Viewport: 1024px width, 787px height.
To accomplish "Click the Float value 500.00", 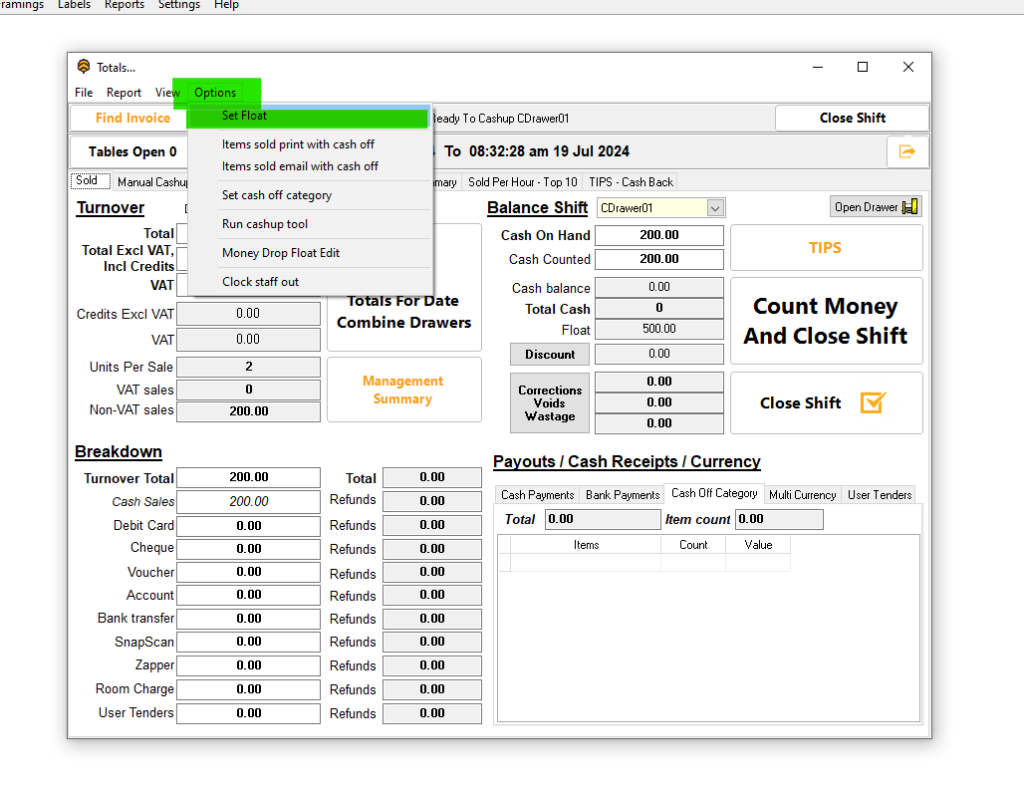I will coord(659,329).
